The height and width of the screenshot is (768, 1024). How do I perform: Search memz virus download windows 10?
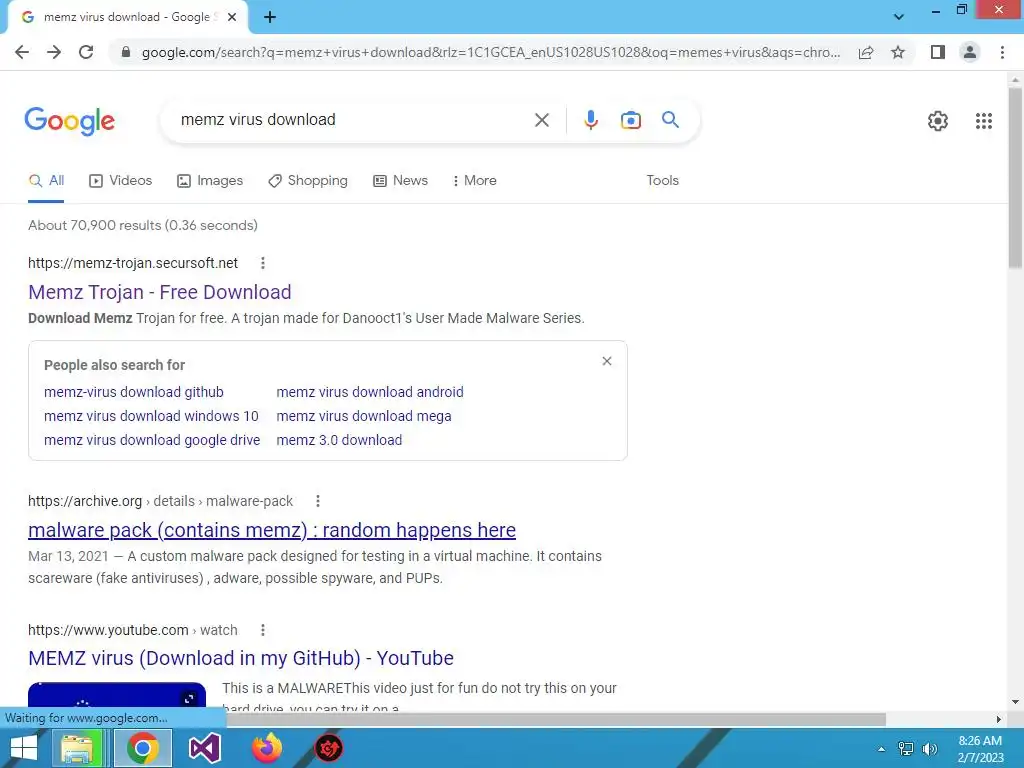click(x=152, y=416)
